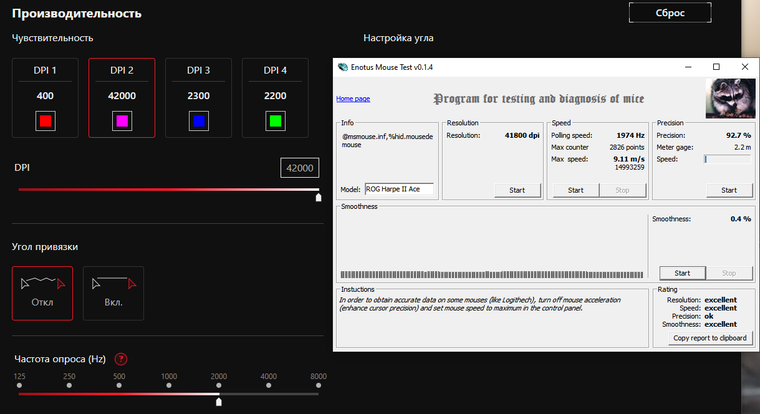Click the Производительность heading
760x414 pixels.
click(x=77, y=13)
